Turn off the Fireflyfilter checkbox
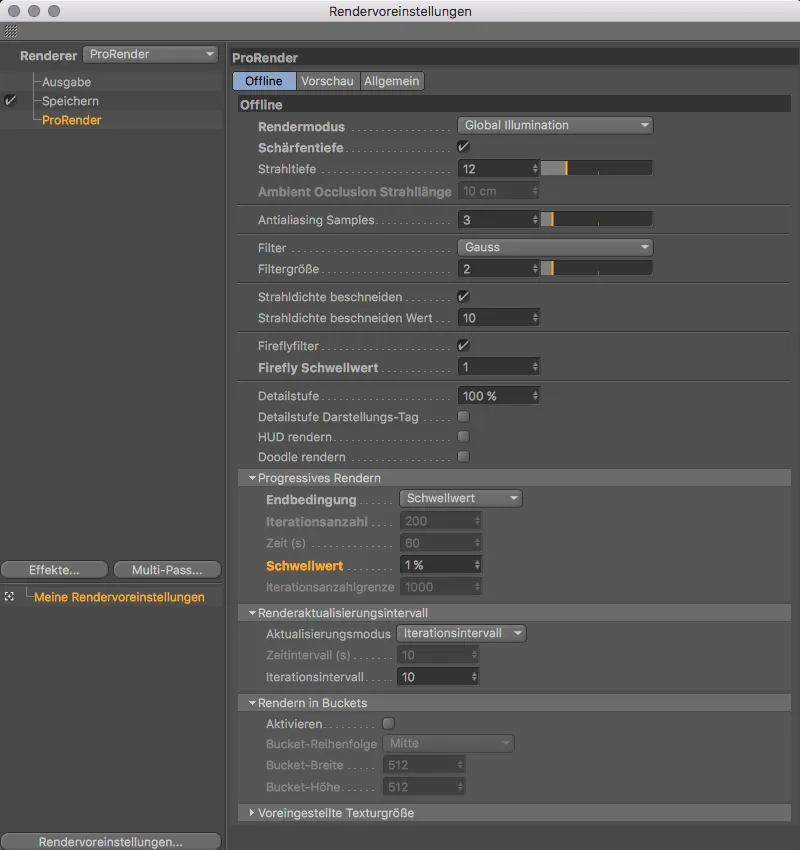Viewport: 800px width, 850px height. [x=463, y=345]
